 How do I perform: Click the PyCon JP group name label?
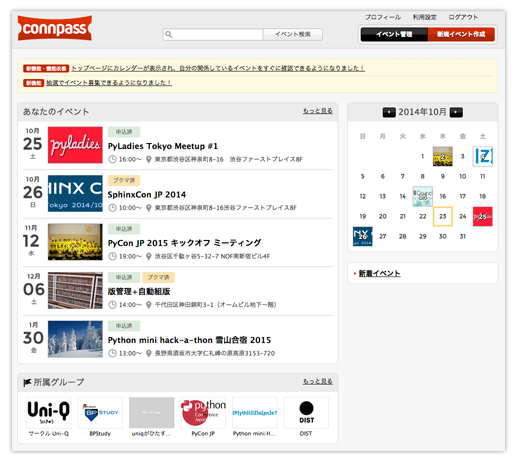coord(203,434)
